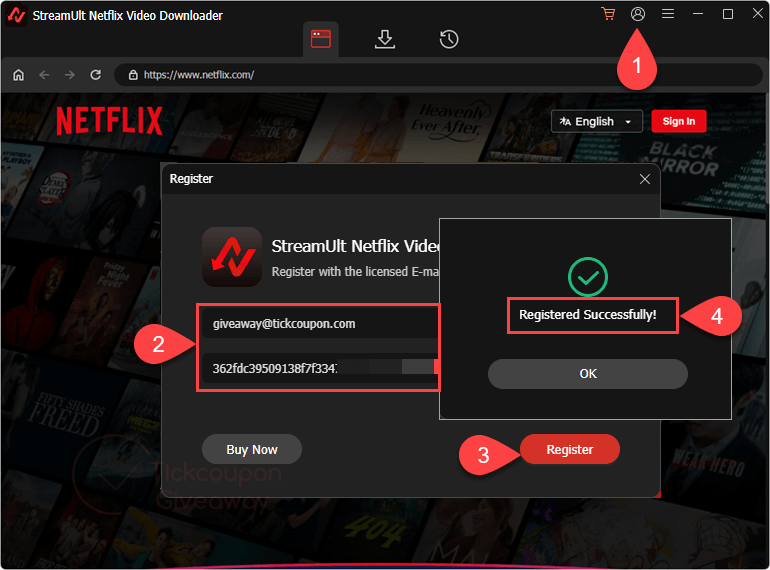Image resolution: width=770 pixels, height=570 pixels.
Task: Open the English language dropdown
Action: pyautogui.click(x=597, y=121)
